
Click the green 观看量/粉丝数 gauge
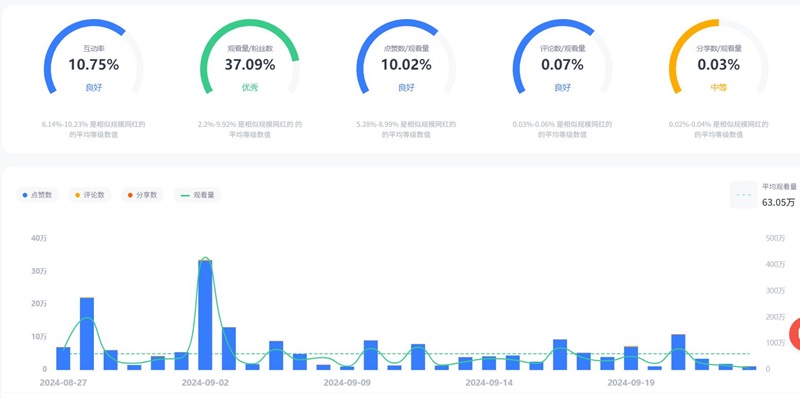coord(250,57)
